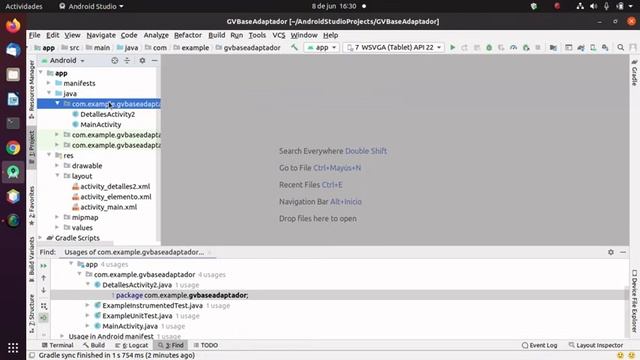Viewport: 640px width, 360px height.
Task: Switch to the Terminal tool tab
Action: tap(58, 345)
